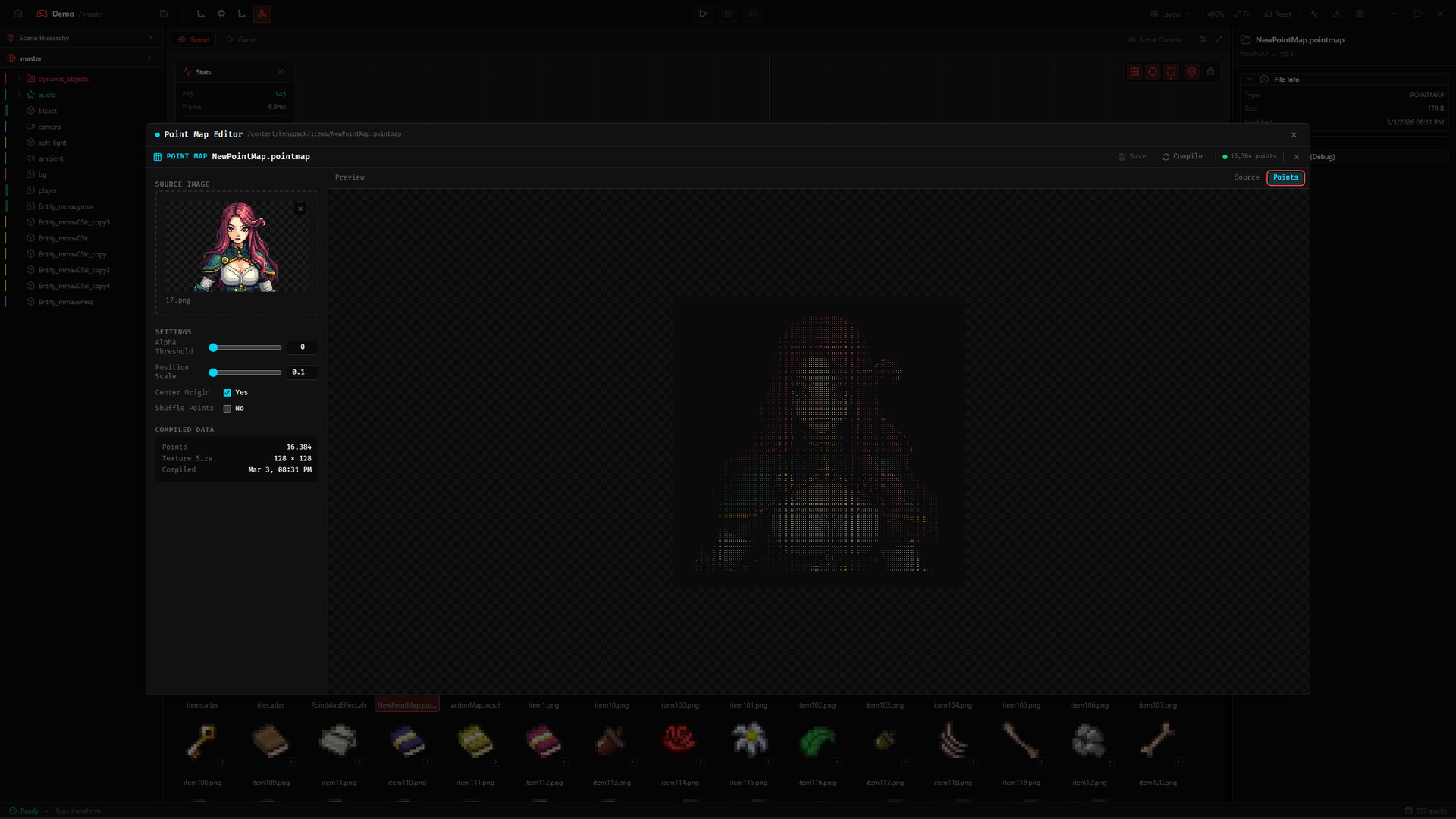Click the Reset view button
This screenshot has width=1456, height=819.
pos(1278,14)
